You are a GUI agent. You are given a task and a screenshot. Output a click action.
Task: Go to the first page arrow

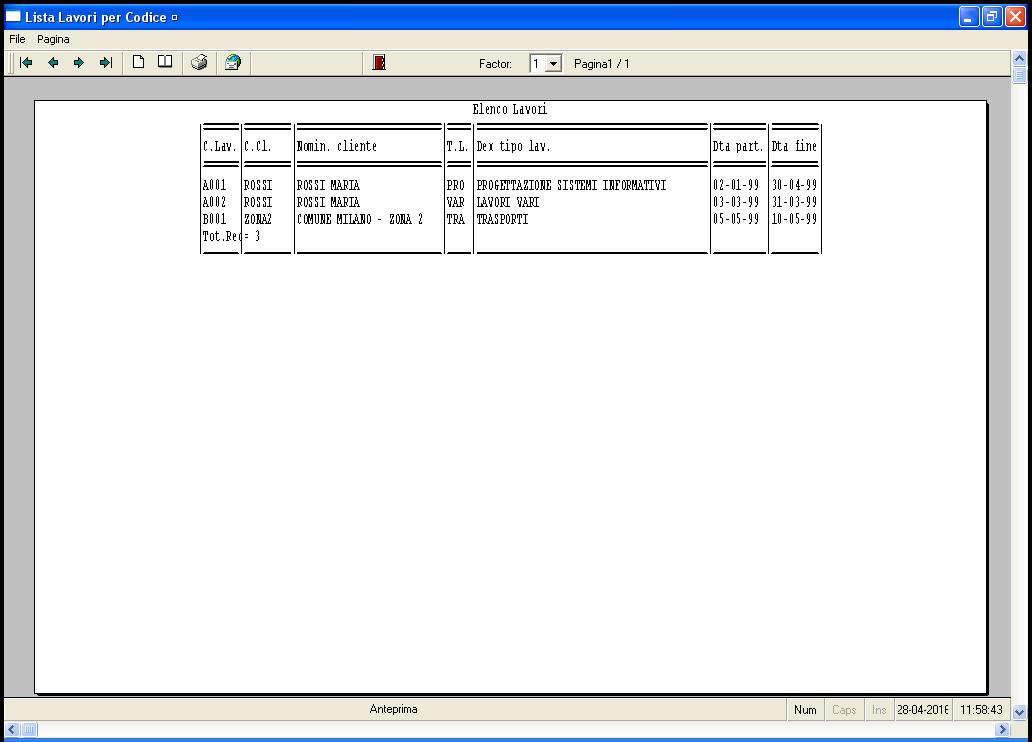pos(26,63)
